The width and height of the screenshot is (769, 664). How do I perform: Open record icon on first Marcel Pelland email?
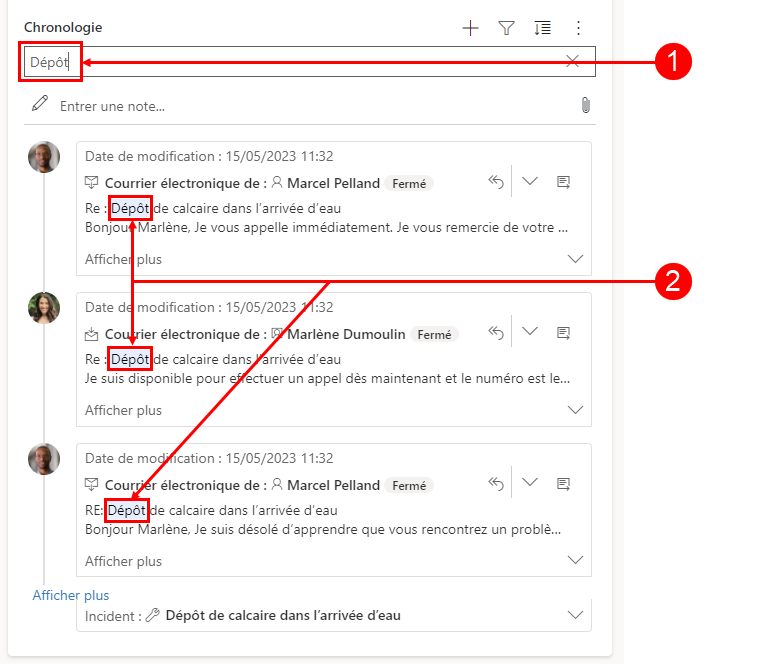(x=564, y=182)
